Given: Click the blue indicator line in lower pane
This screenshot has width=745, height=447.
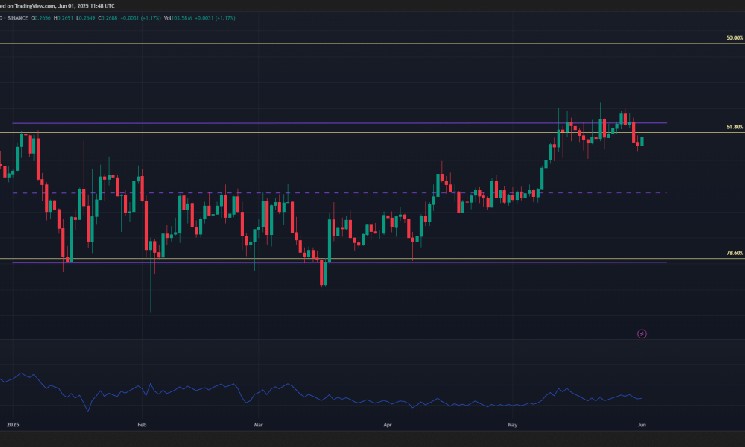Looking at the screenshot, I should pyautogui.click(x=321, y=395).
